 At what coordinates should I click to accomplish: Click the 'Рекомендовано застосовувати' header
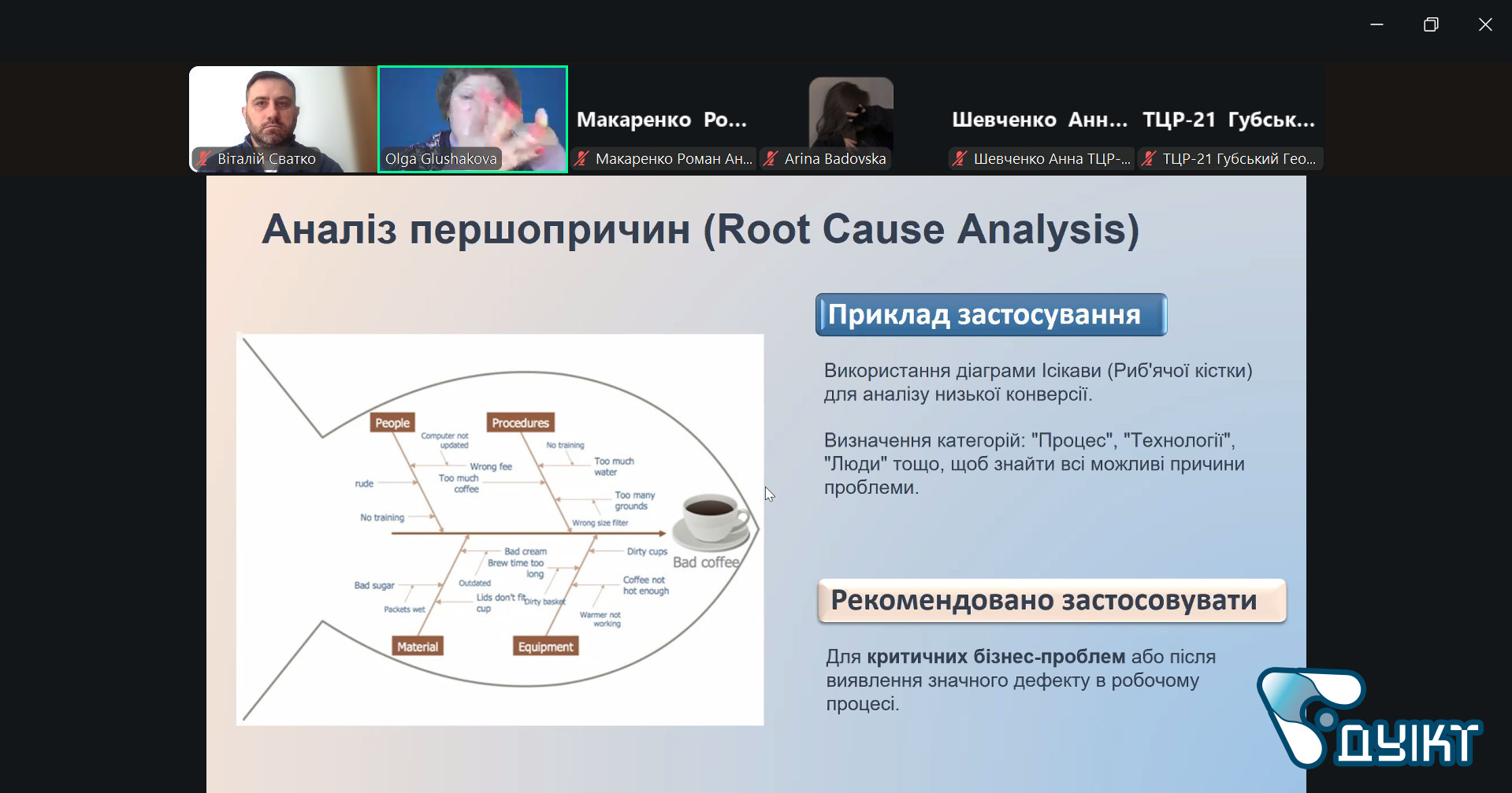click(1051, 601)
